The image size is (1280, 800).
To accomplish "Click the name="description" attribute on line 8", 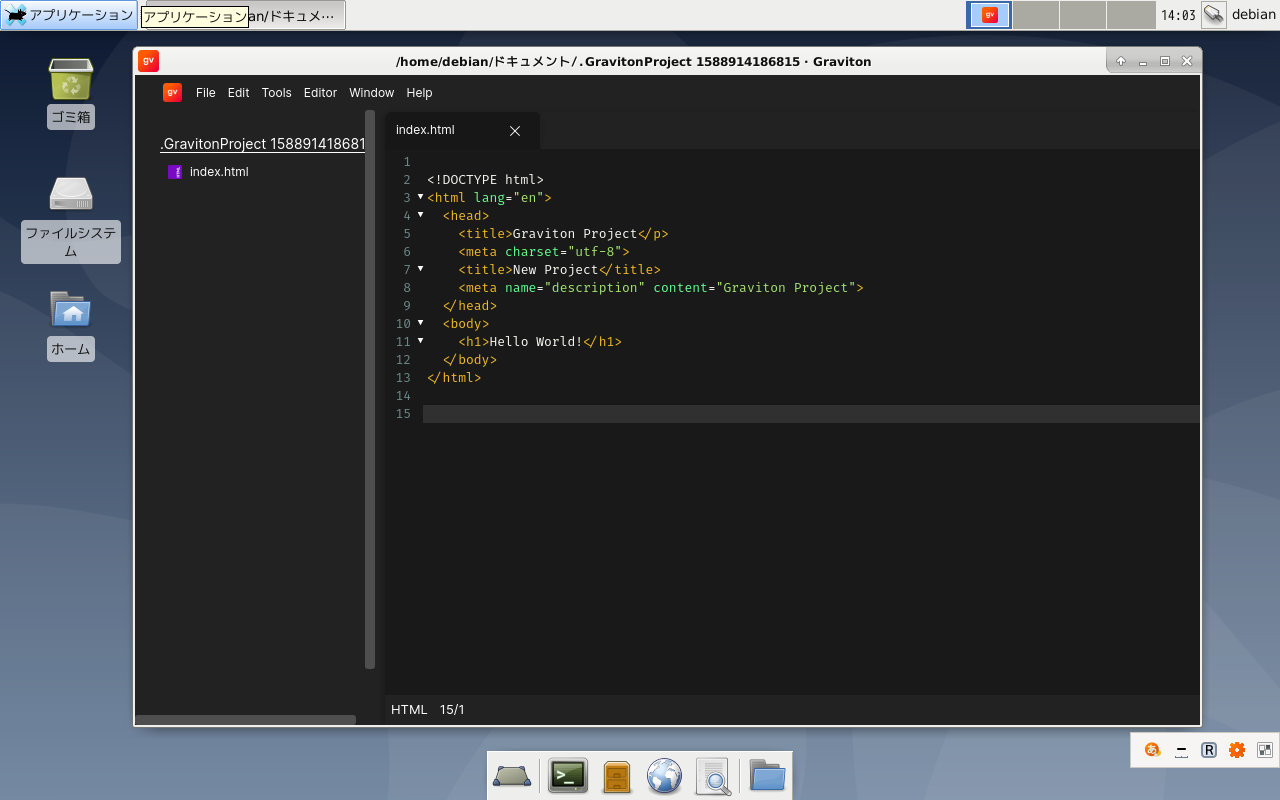I will click(x=575, y=288).
